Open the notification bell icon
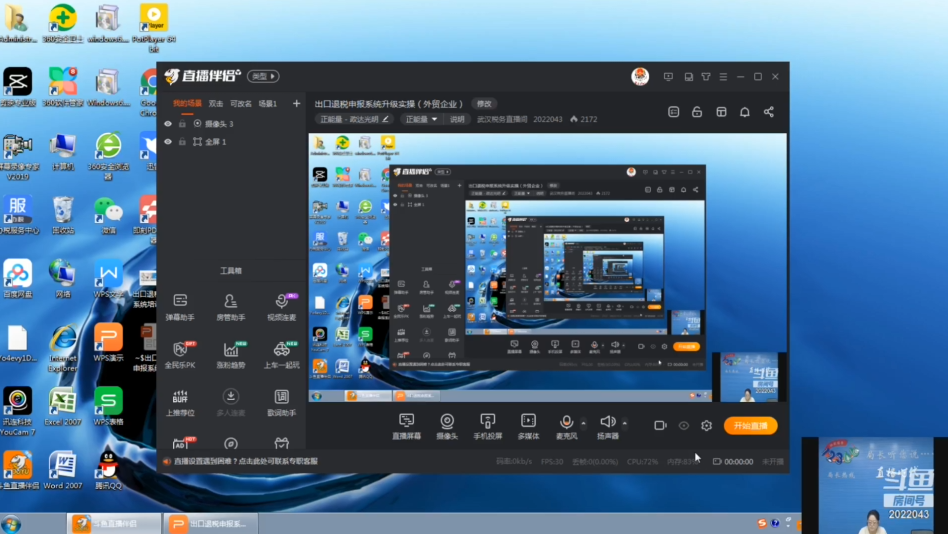This screenshot has height=534, width=948. coord(744,112)
